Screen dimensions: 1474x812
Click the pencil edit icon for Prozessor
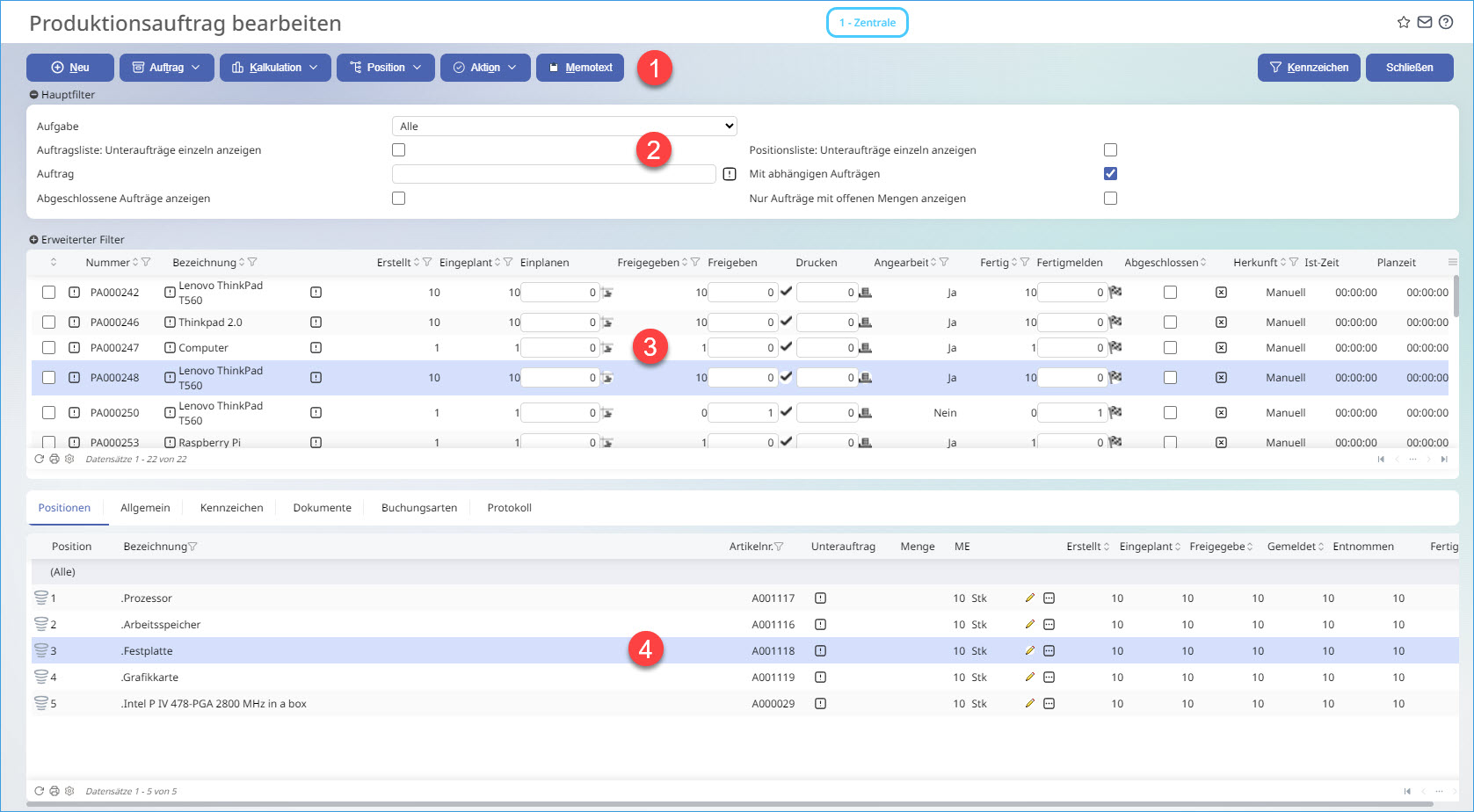[1029, 598]
